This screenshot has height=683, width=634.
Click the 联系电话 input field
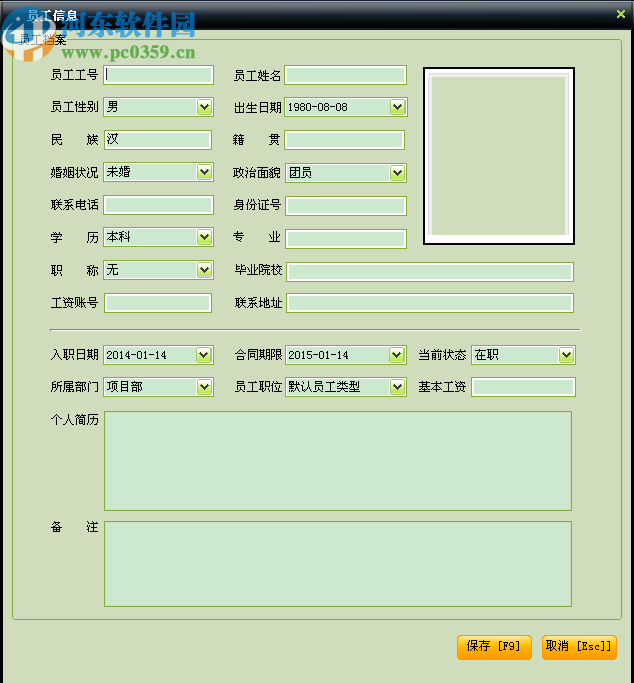point(158,205)
